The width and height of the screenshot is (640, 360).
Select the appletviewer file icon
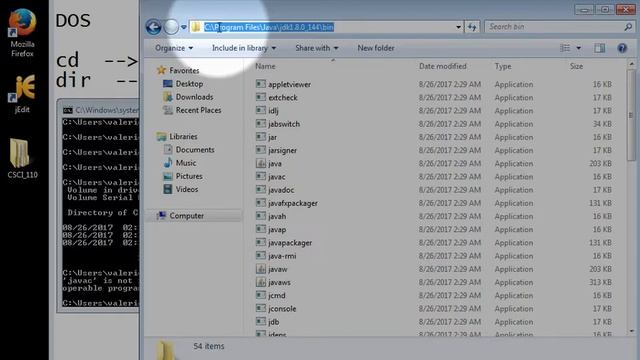click(x=260, y=84)
